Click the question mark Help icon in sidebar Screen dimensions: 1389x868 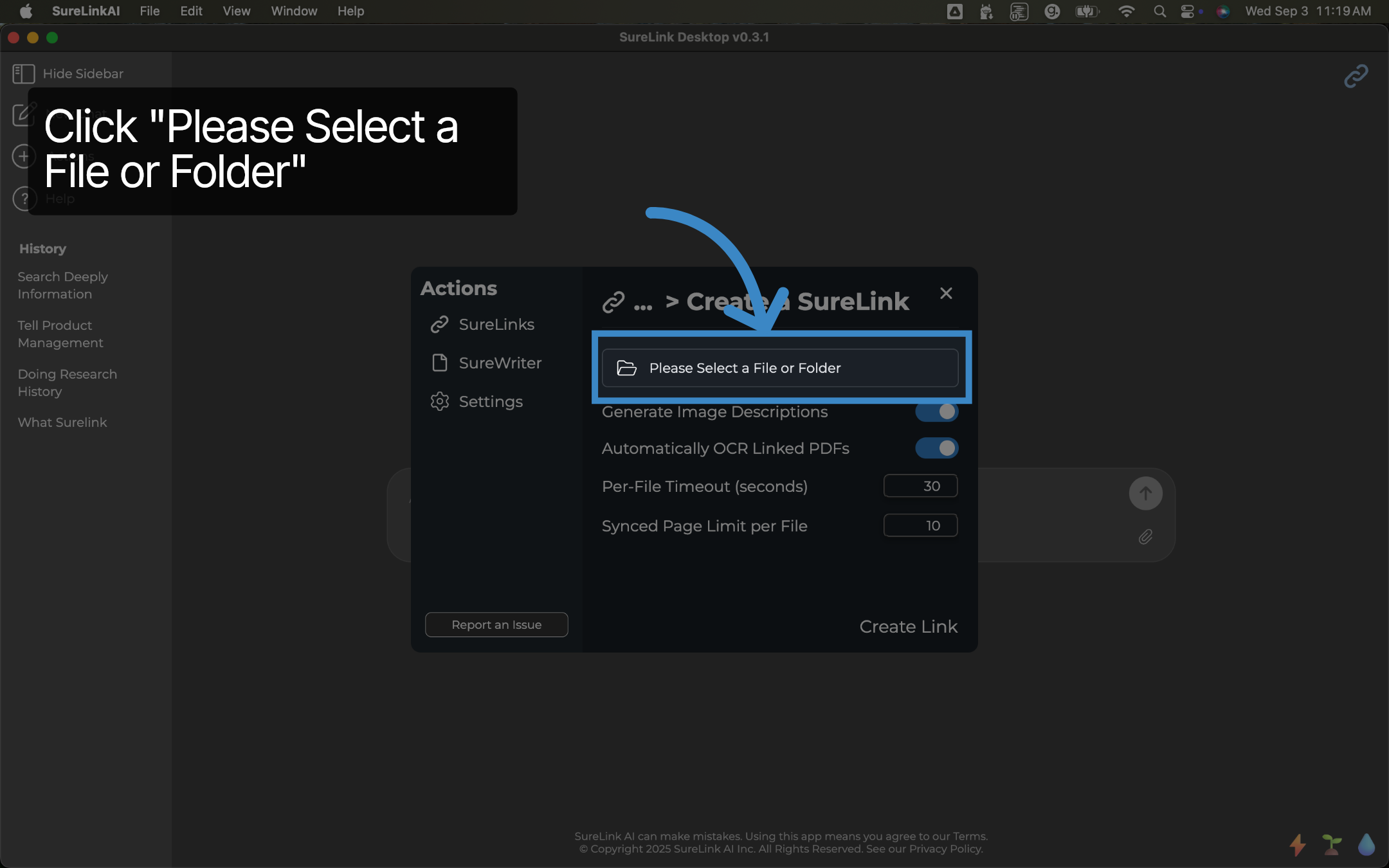(x=24, y=199)
